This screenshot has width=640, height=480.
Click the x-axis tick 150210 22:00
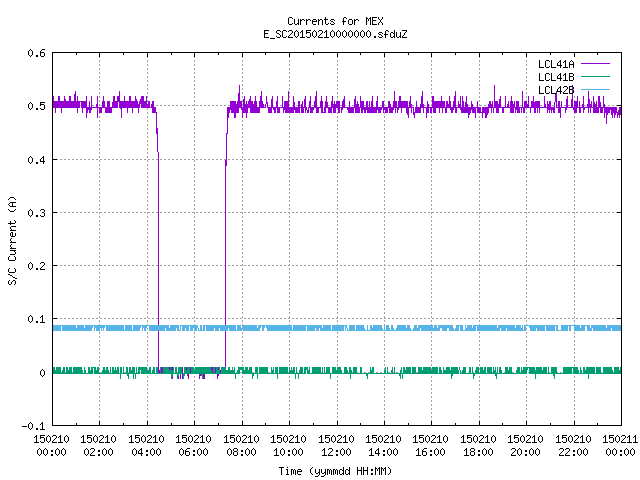click(x=573, y=446)
